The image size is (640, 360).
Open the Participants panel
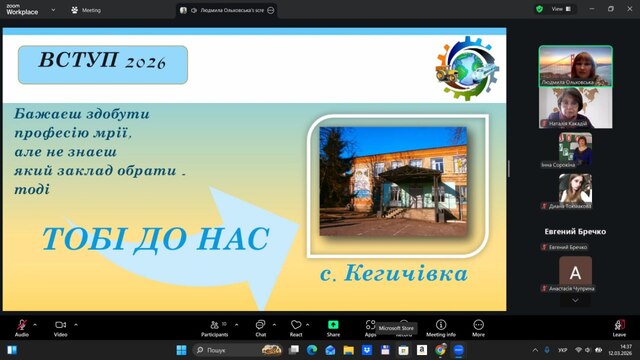point(214,328)
